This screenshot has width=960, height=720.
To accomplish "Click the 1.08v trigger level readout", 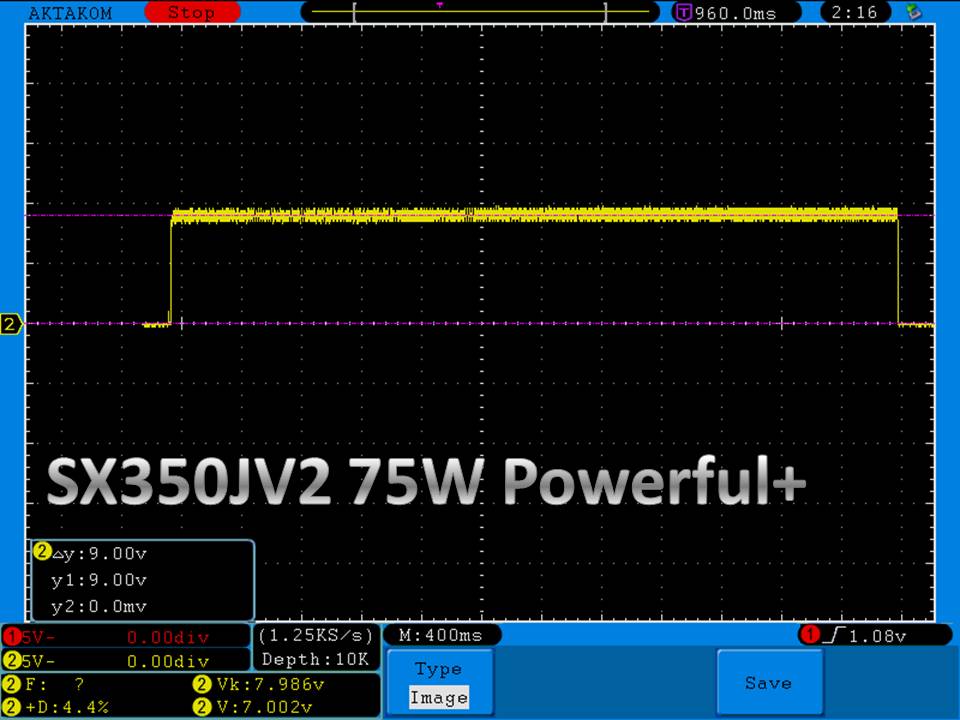I will point(885,635).
